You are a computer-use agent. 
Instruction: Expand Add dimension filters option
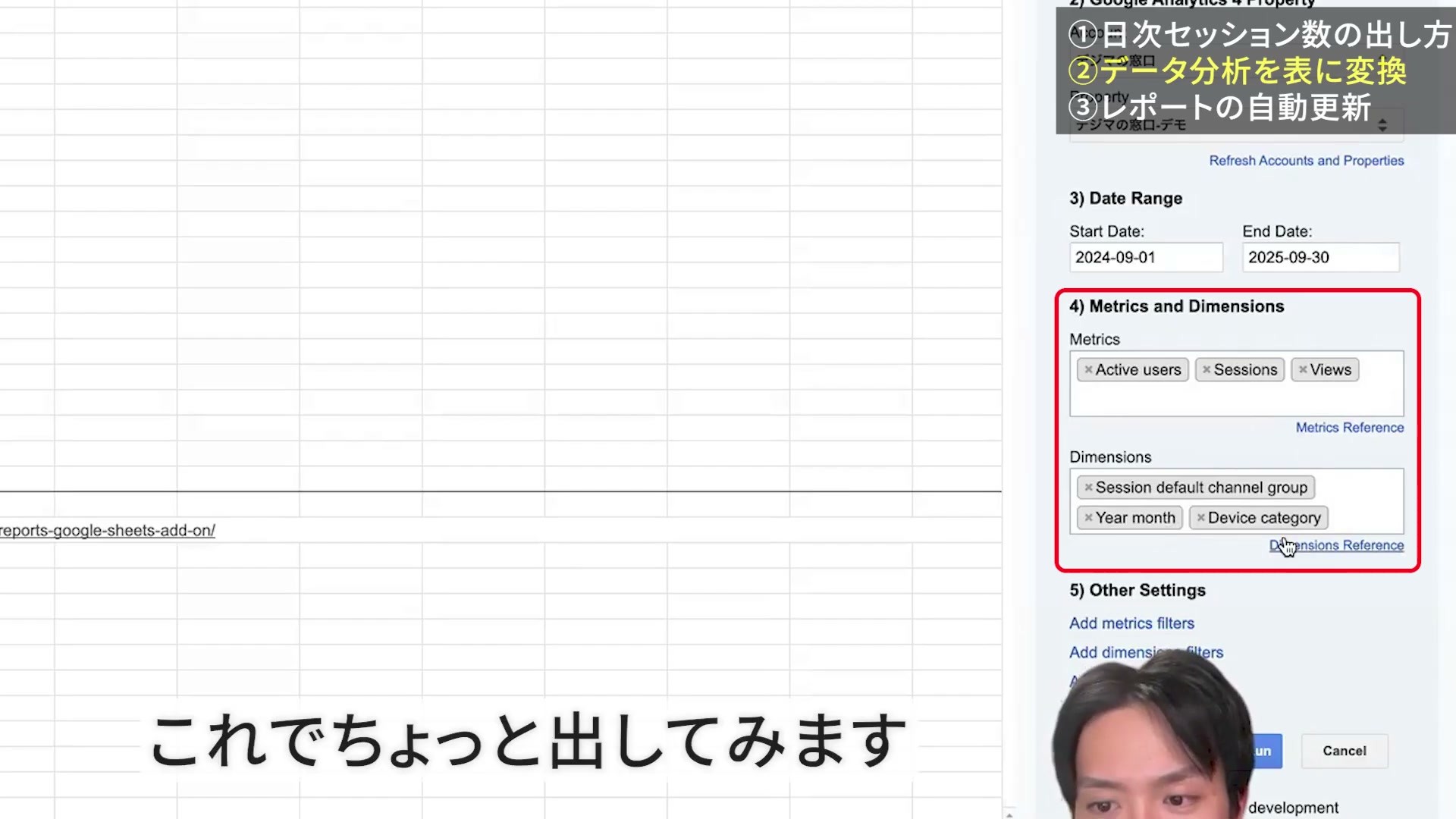tap(1146, 652)
